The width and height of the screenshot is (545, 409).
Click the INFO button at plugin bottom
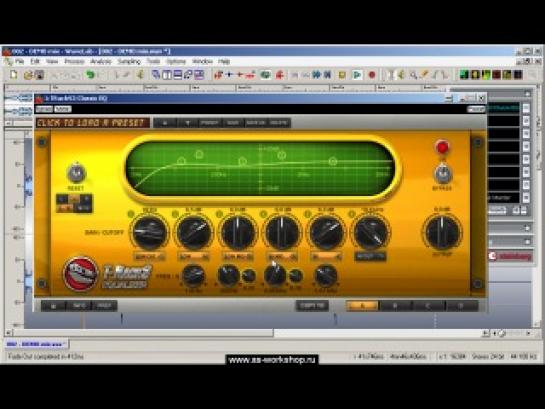[x=79, y=306]
